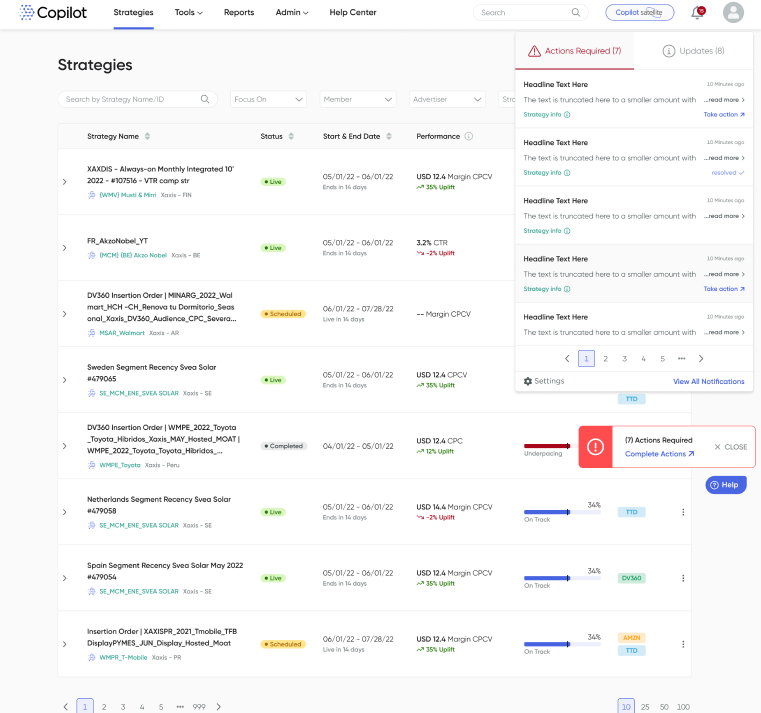Open the Tools menu

(188, 13)
